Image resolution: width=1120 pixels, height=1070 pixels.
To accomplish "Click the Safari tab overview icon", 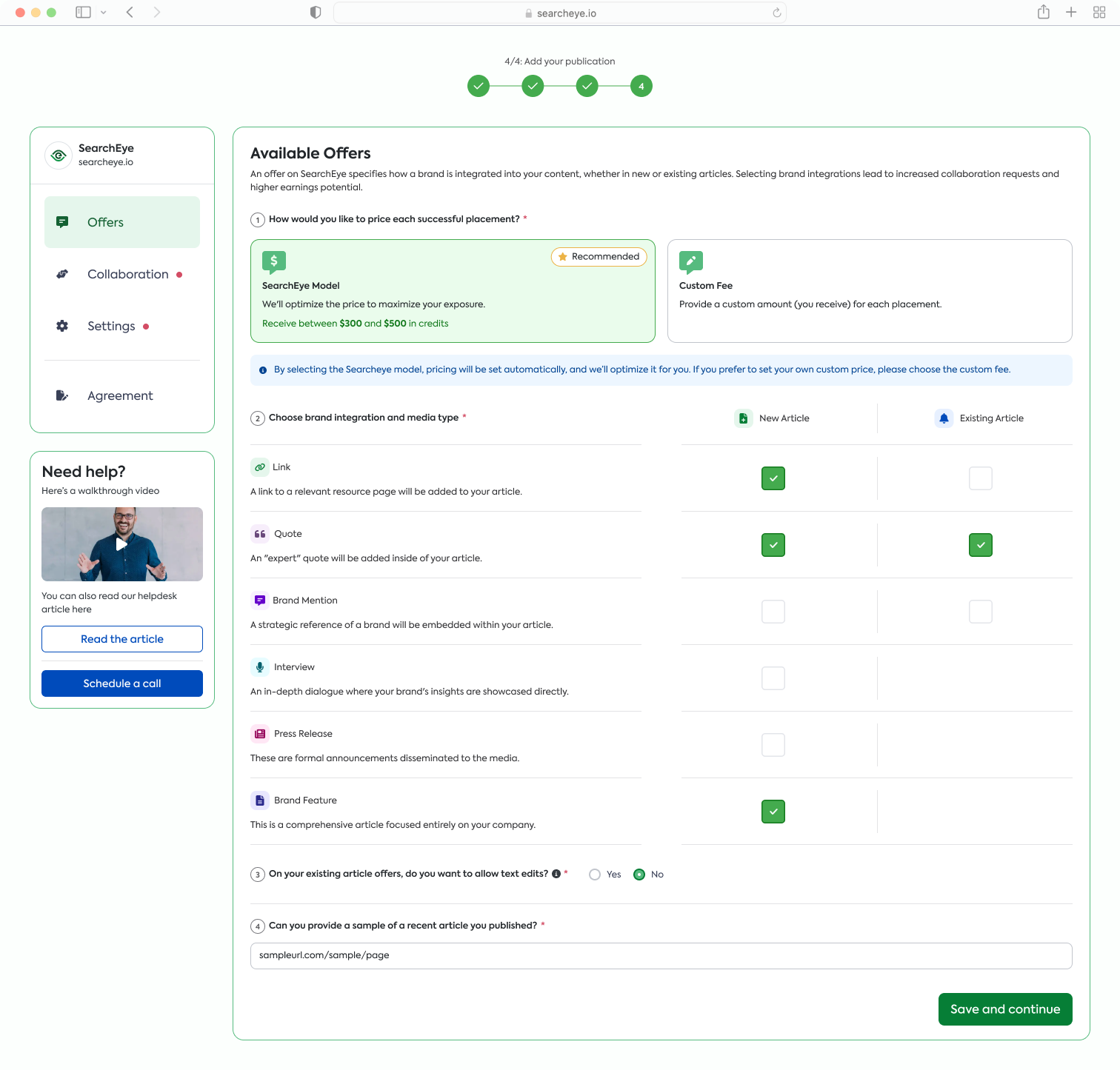I will point(1099,12).
